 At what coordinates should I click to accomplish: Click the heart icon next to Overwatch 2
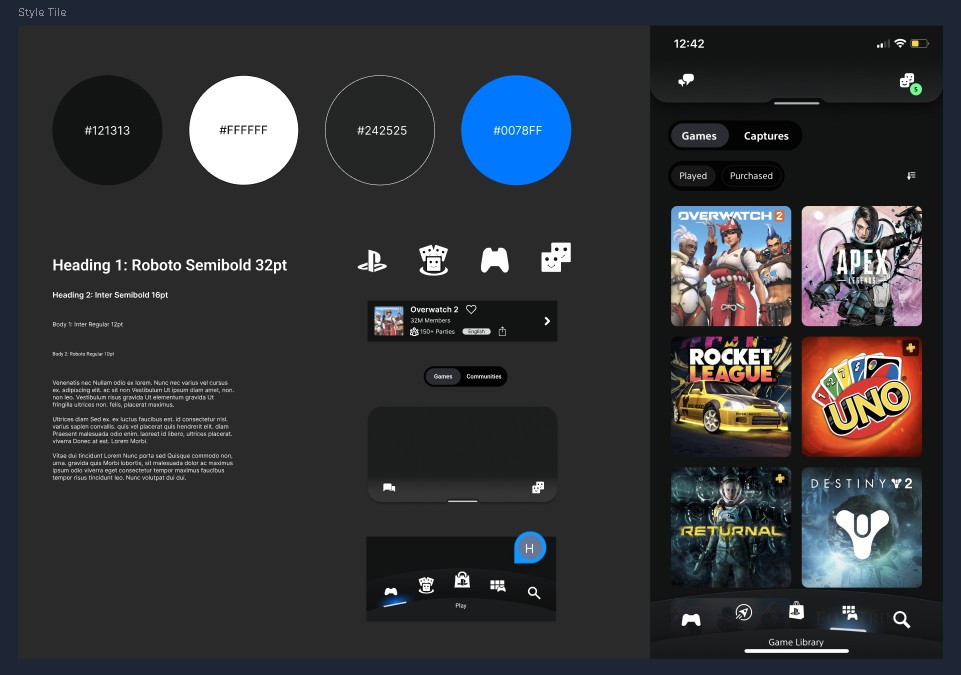(x=471, y=310)
